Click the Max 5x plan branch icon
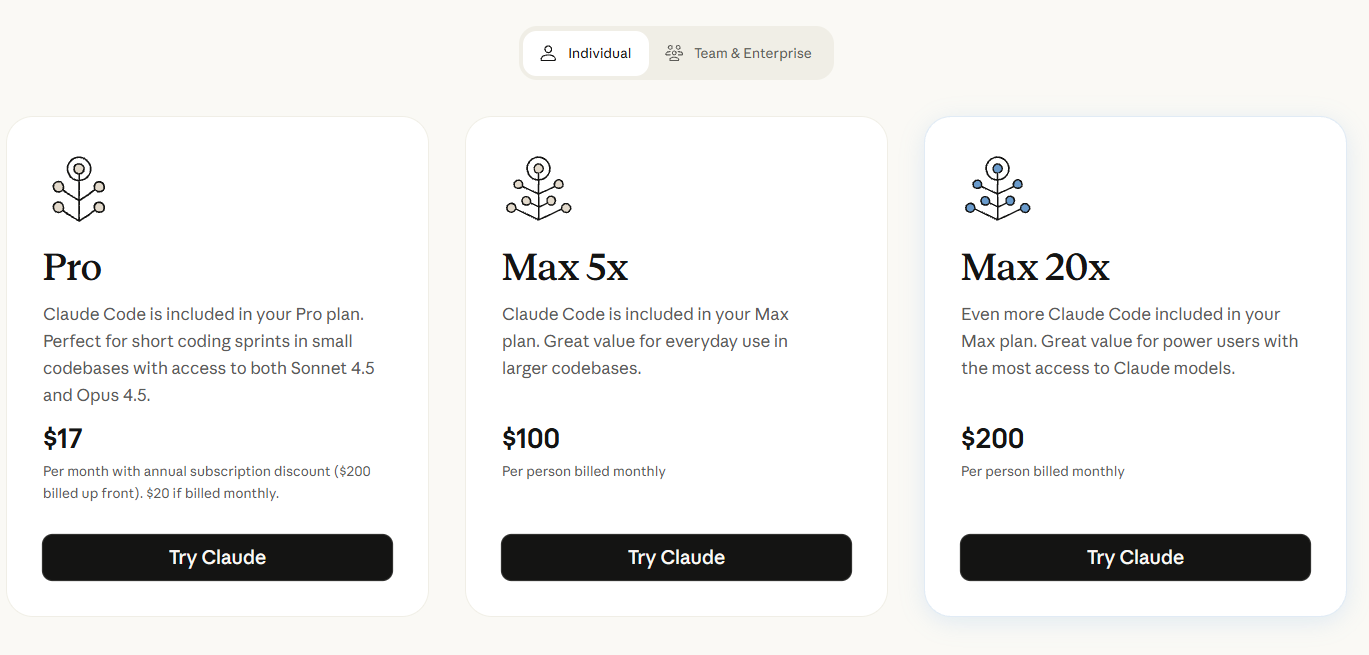Screen dimensions: 1369x655 point(538,188)
